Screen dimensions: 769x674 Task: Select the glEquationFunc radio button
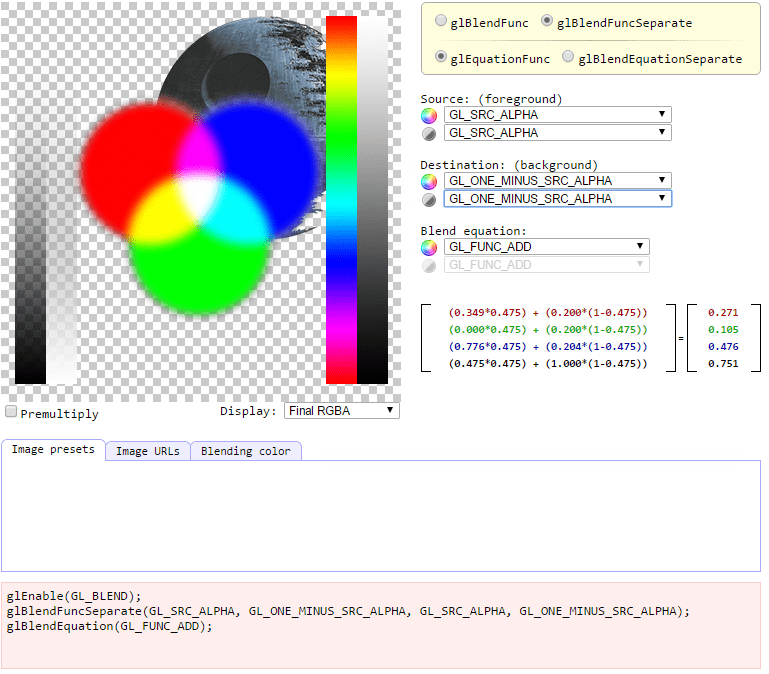click(441, 56)
